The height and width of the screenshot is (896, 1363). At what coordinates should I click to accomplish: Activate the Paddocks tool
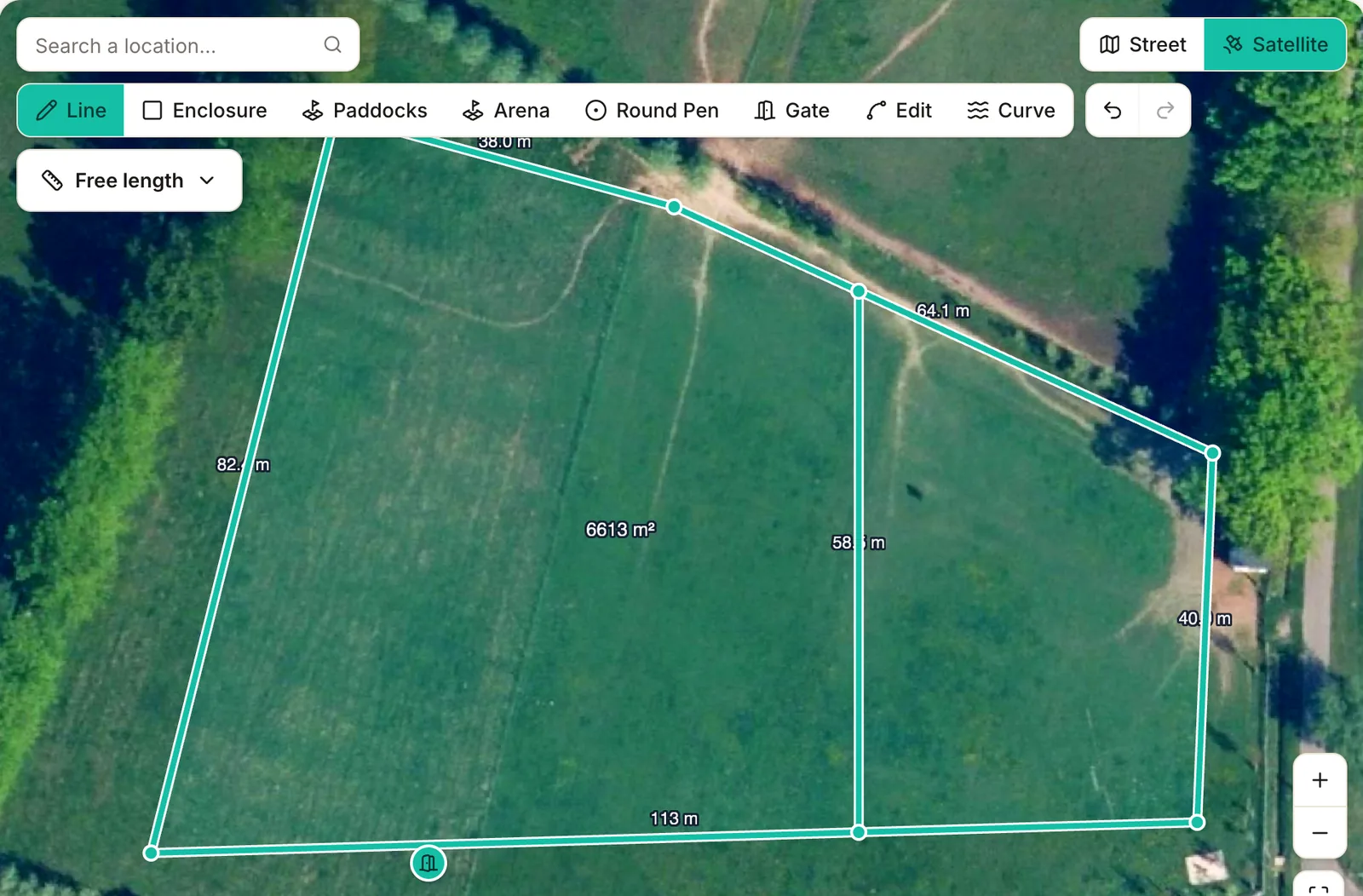pyautogui.click(x=365, y=111)
